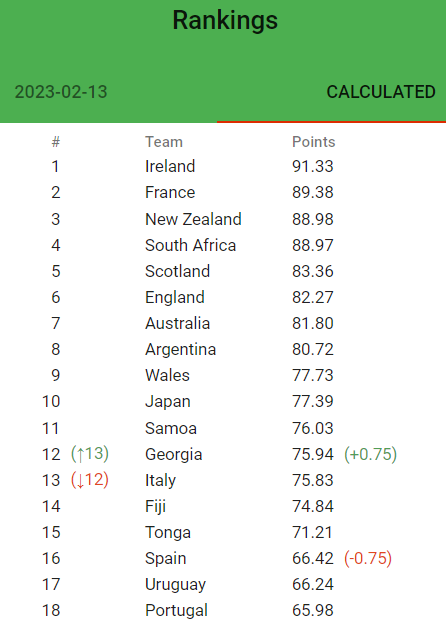Click the Team column header
The height and width of the screenshot is (621, 446).
164,142
